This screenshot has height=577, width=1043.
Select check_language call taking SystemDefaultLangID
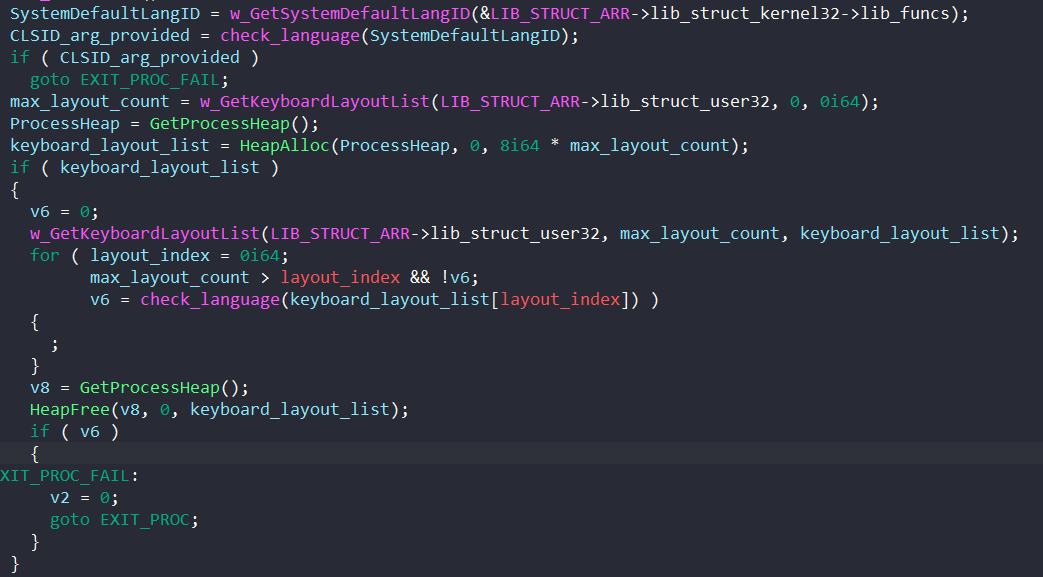(289, 36)
